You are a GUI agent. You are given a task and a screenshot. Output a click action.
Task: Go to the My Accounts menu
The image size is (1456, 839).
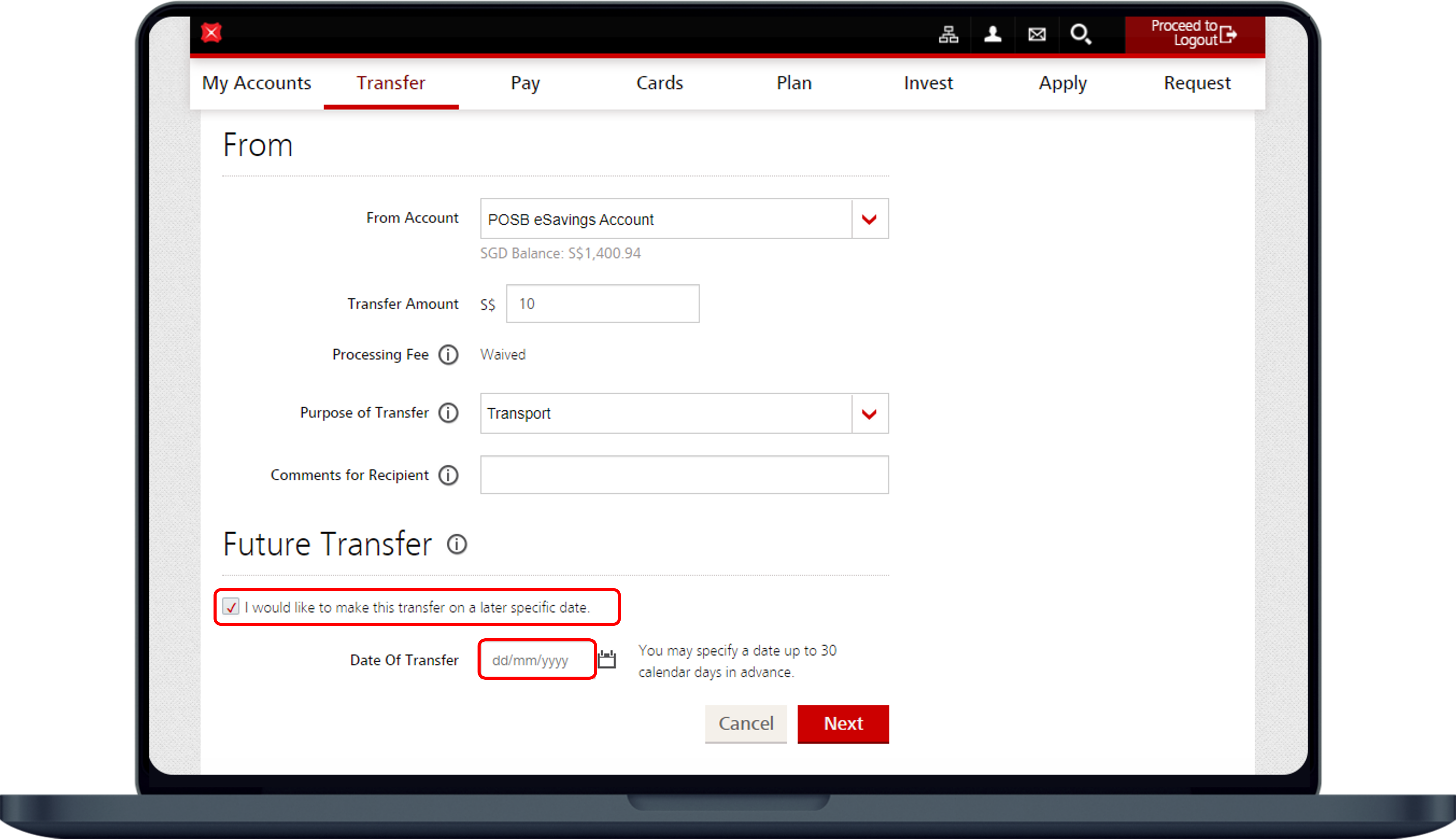click(x=256, y=83)
